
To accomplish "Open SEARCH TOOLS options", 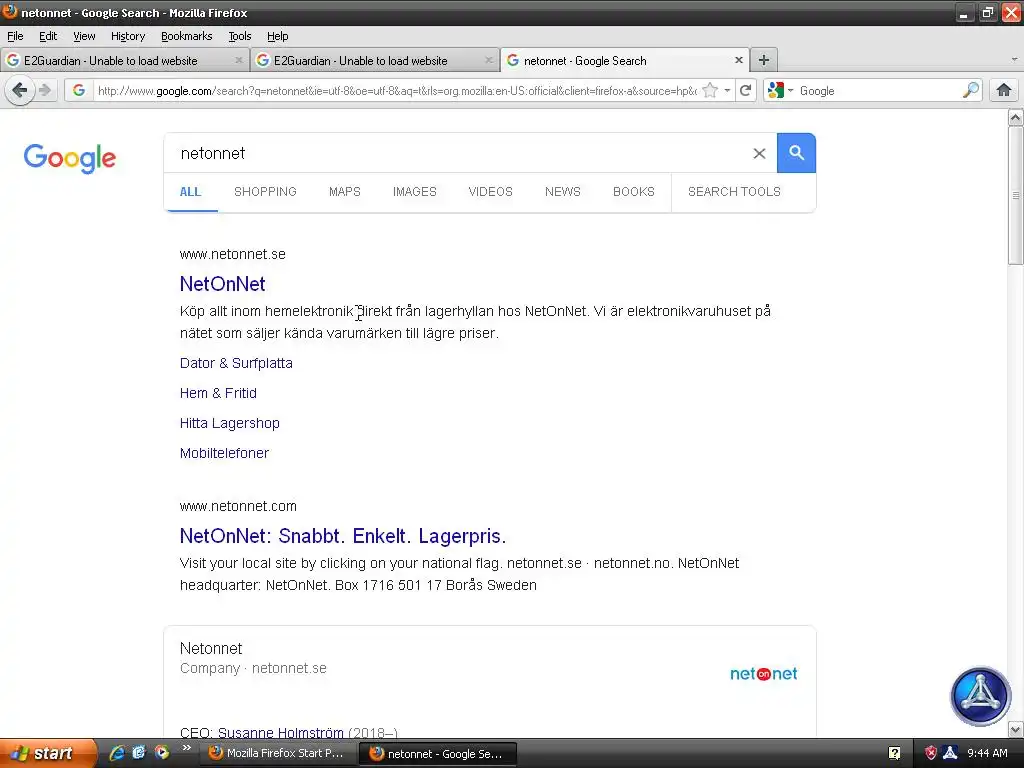I will (734, 192).
